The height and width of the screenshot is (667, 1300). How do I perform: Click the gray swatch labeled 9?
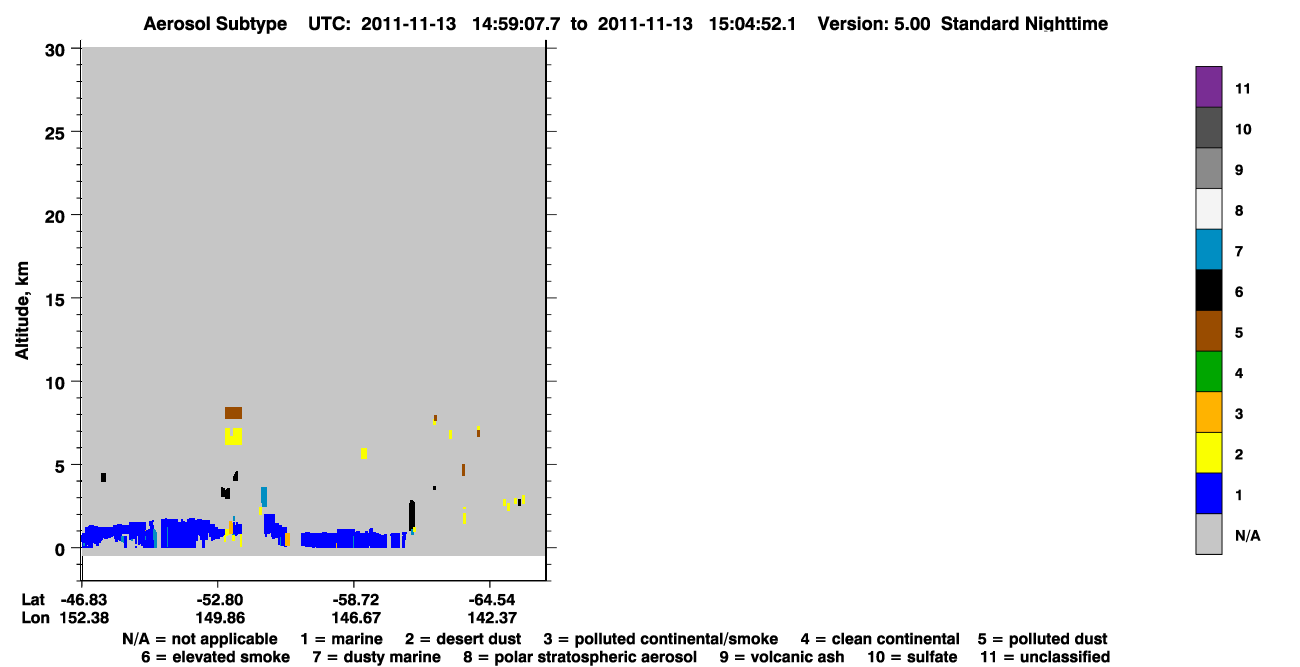[1208, 169]
